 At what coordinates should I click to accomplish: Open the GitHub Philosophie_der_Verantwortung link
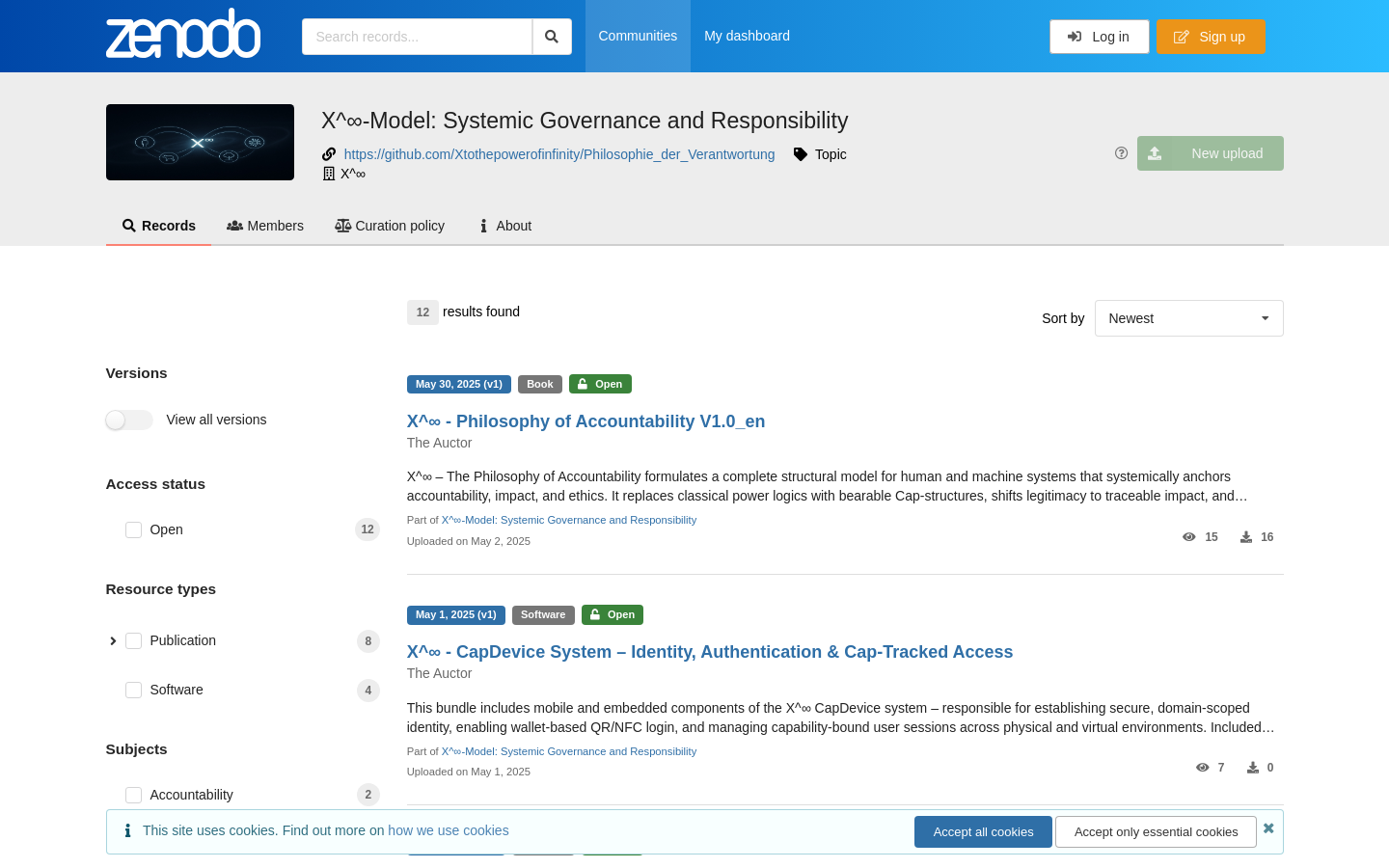coord(559,154)
